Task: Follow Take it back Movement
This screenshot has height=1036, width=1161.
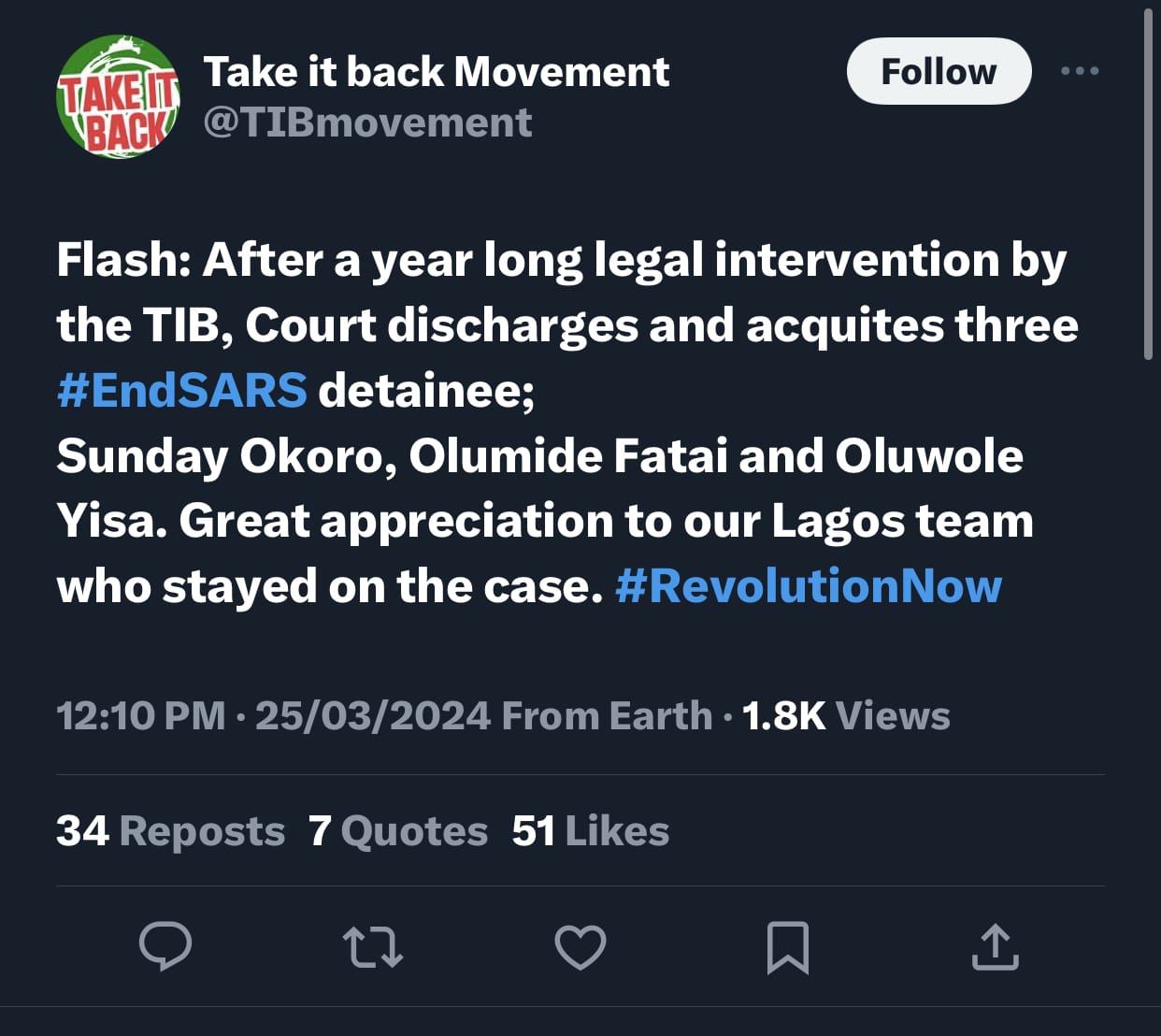Action: pos(939,71)
